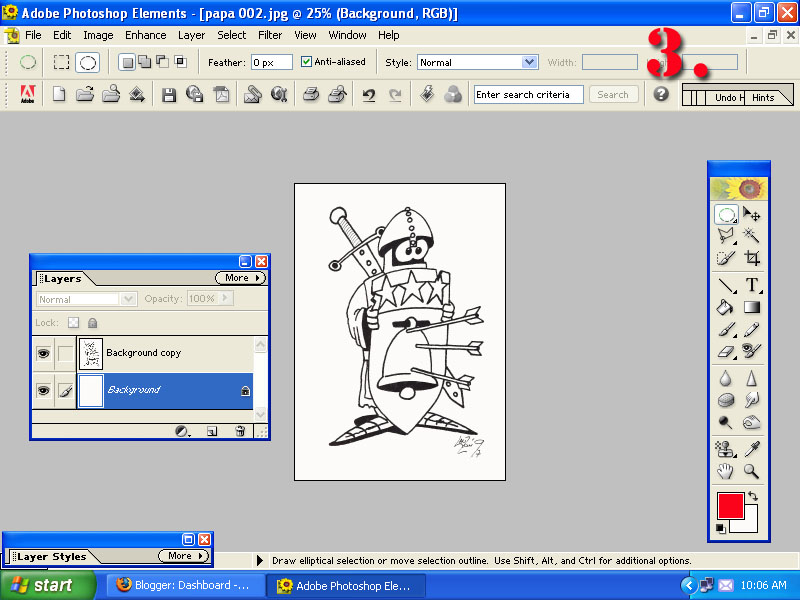This screenshot has width=800, height=600.
Task: Choose Add to Selection mode
Action: pyautogui.click(x=145, y=62)
